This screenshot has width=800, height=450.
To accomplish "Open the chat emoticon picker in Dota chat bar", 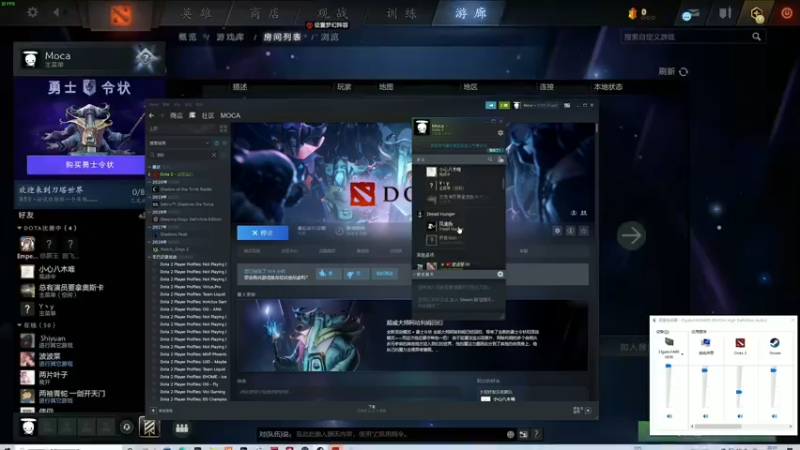I will tap(510, 435).
